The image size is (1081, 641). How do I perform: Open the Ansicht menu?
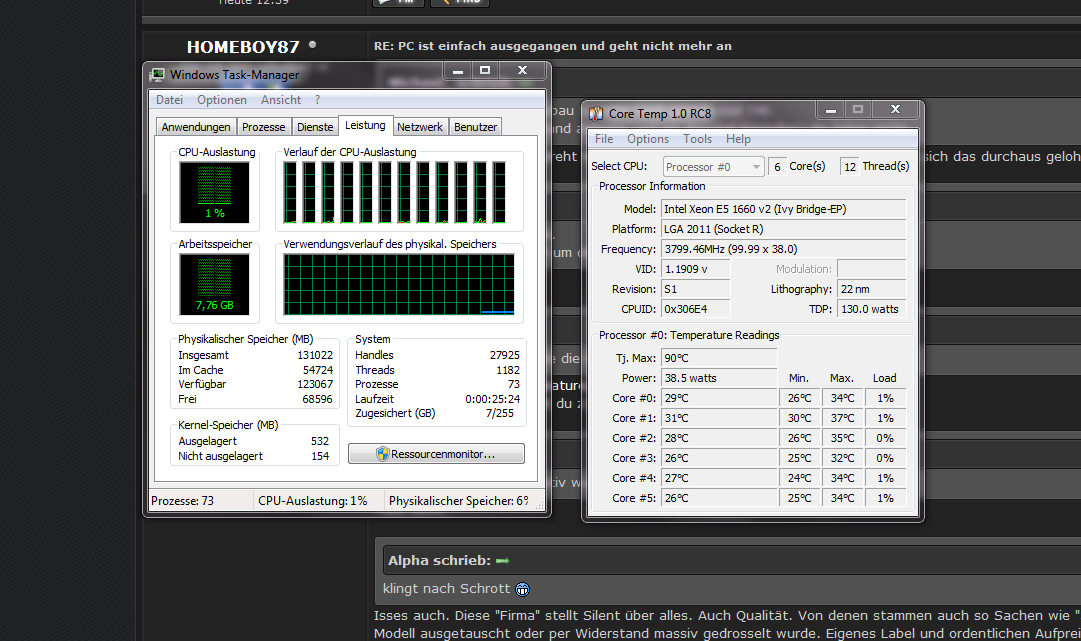click(x=281, y=100)
